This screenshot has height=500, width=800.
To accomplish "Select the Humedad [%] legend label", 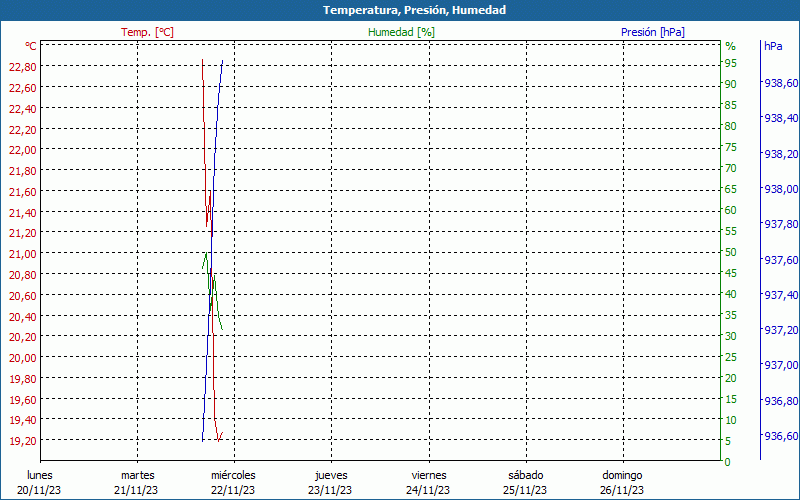I will pos(402,32).
